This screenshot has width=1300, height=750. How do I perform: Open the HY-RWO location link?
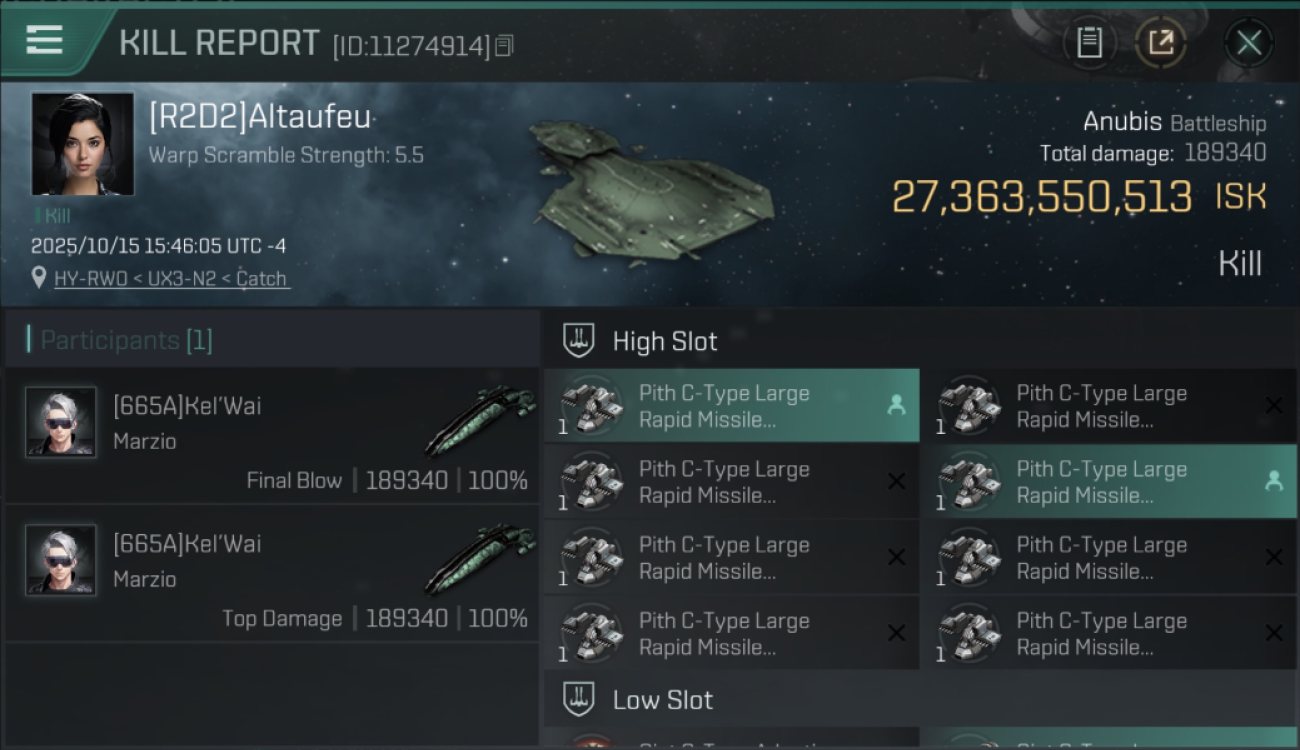91,279
